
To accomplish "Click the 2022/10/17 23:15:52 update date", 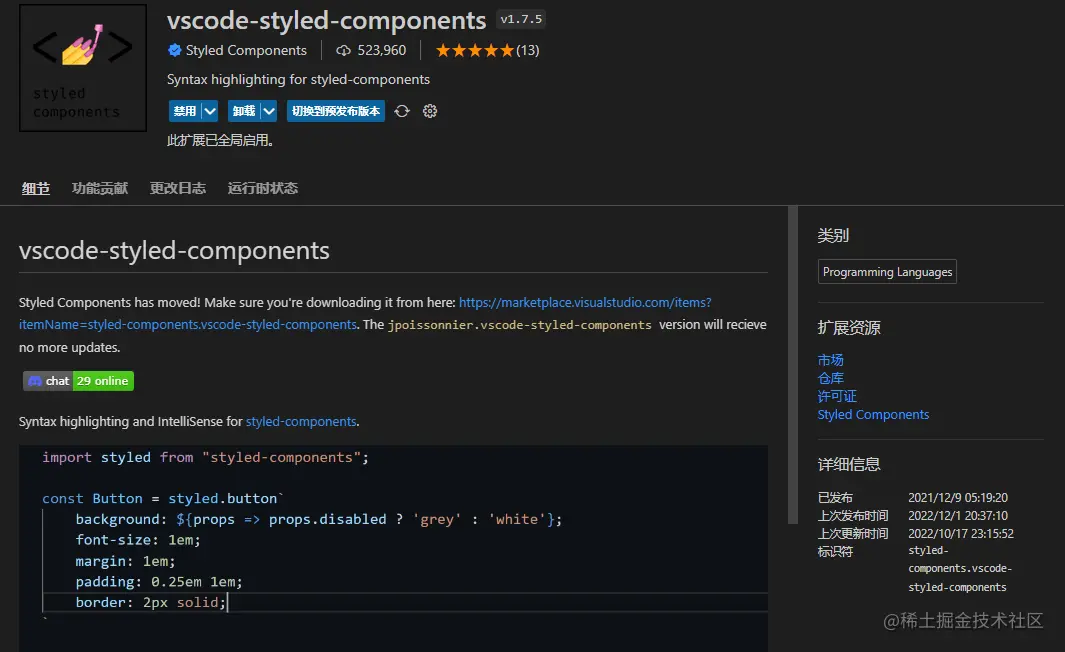I will tap(960, 534).
